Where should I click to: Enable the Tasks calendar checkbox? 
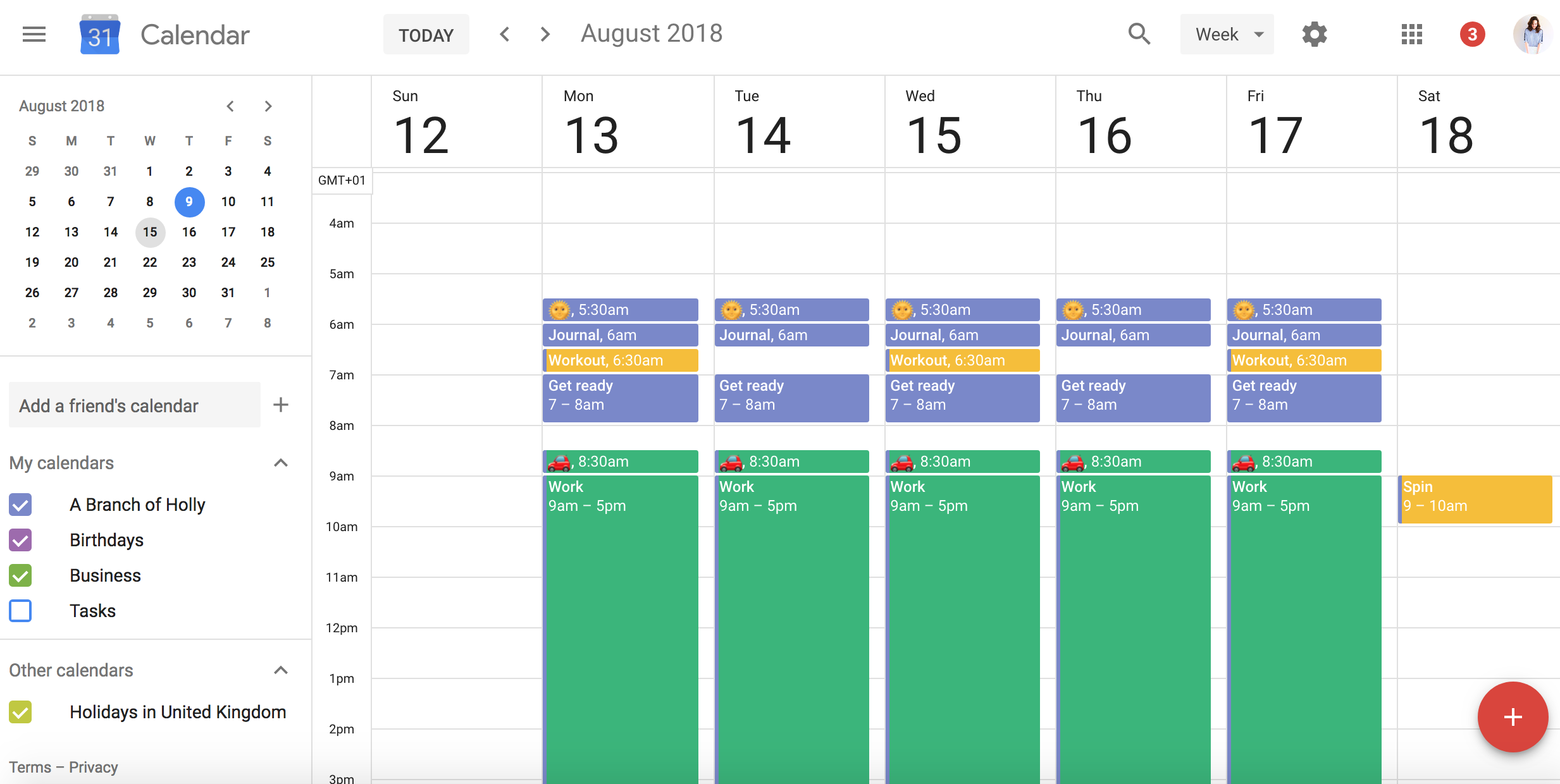[x=20, y=611]
